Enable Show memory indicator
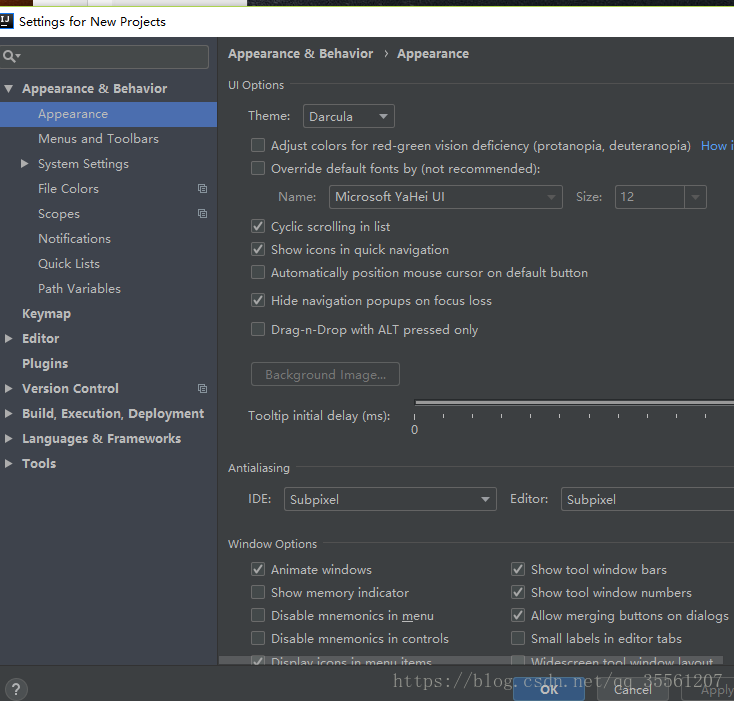This screenshot has width=734, height=701. click(258, 592)
